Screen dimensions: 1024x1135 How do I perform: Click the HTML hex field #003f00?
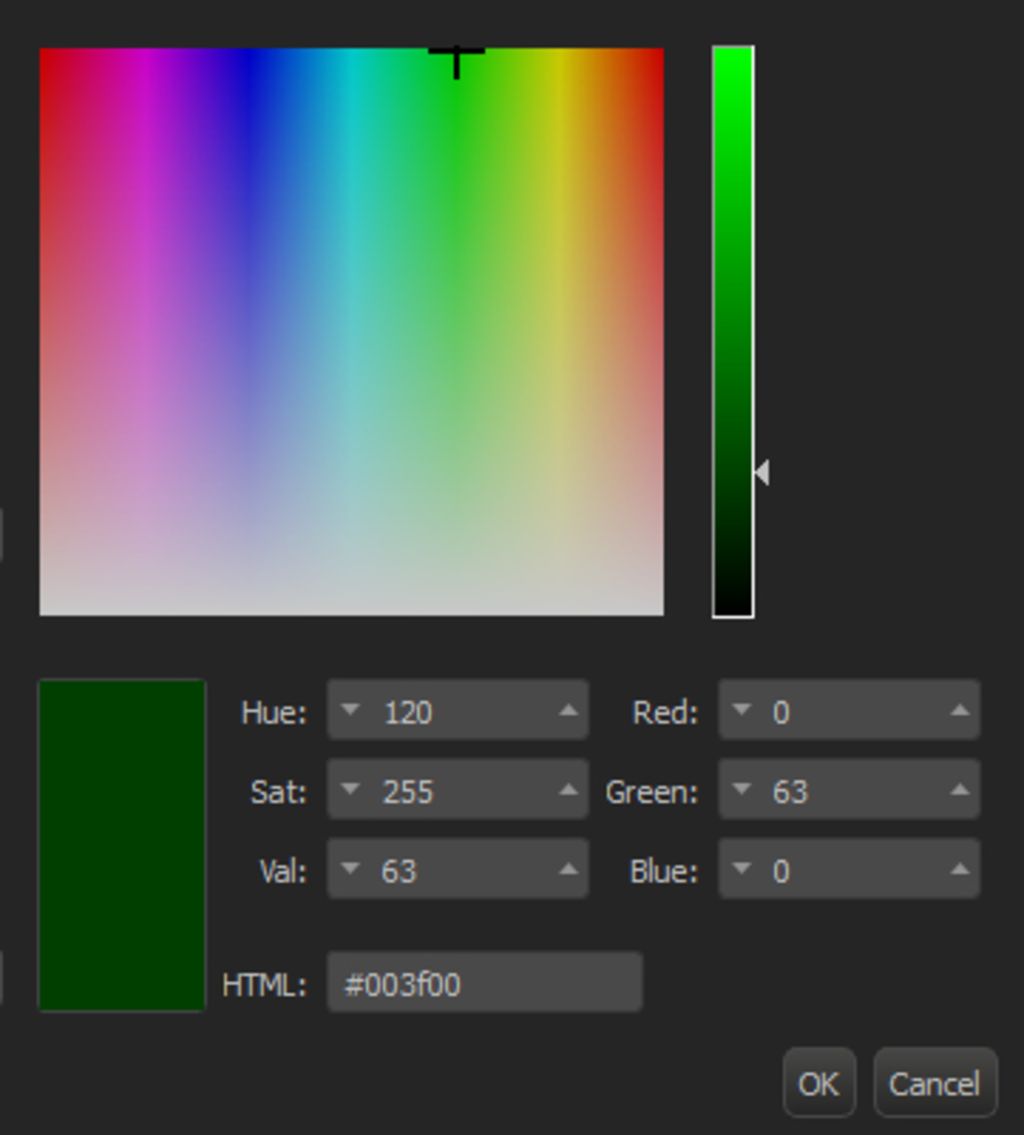[484, 982]
